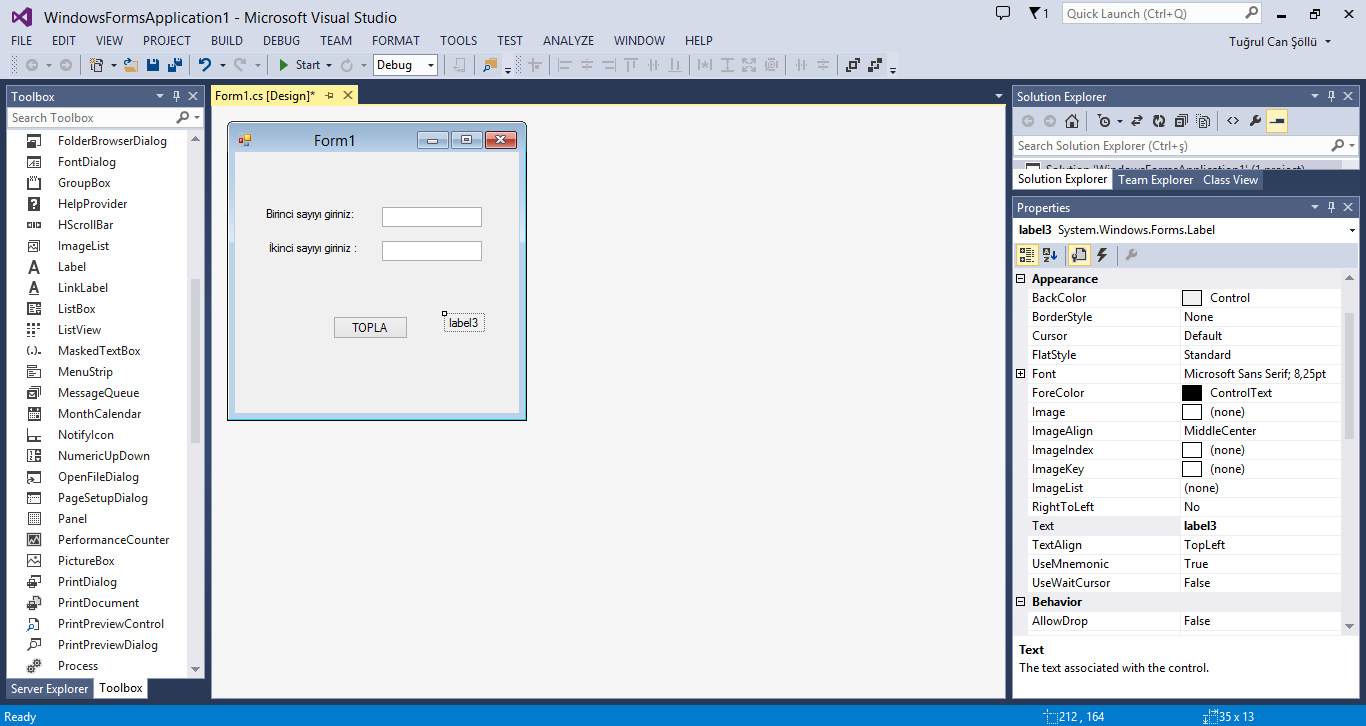
Task: Open the label3 object selector dropdown
Action: pyautogui.click(x=1352, y=230)
